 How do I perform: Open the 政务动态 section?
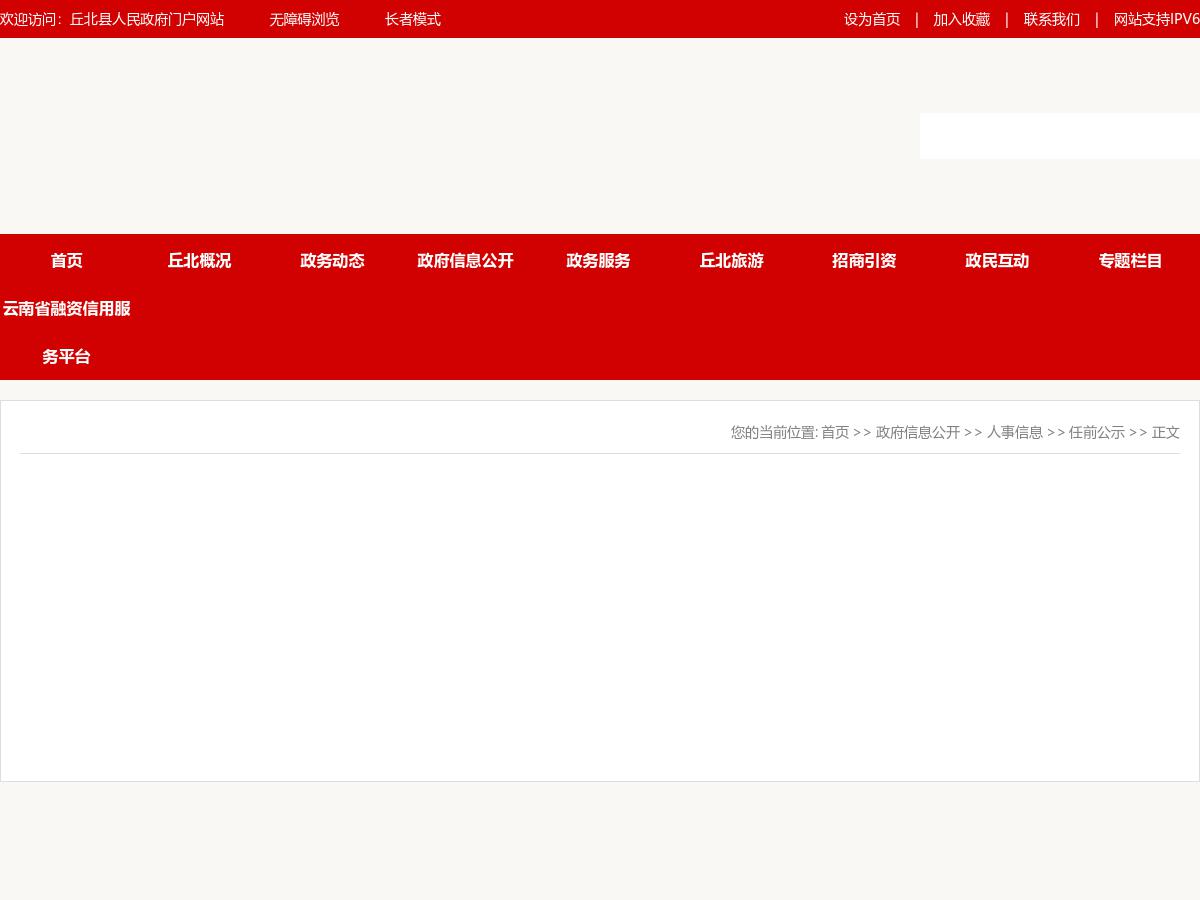coord(332,260)
